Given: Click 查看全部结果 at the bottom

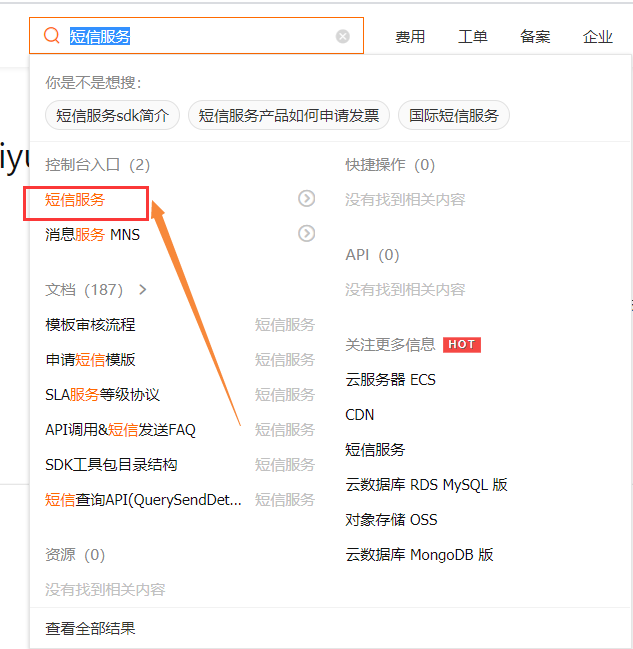Looking at the screenshot, I should click(x=90, y=628).
